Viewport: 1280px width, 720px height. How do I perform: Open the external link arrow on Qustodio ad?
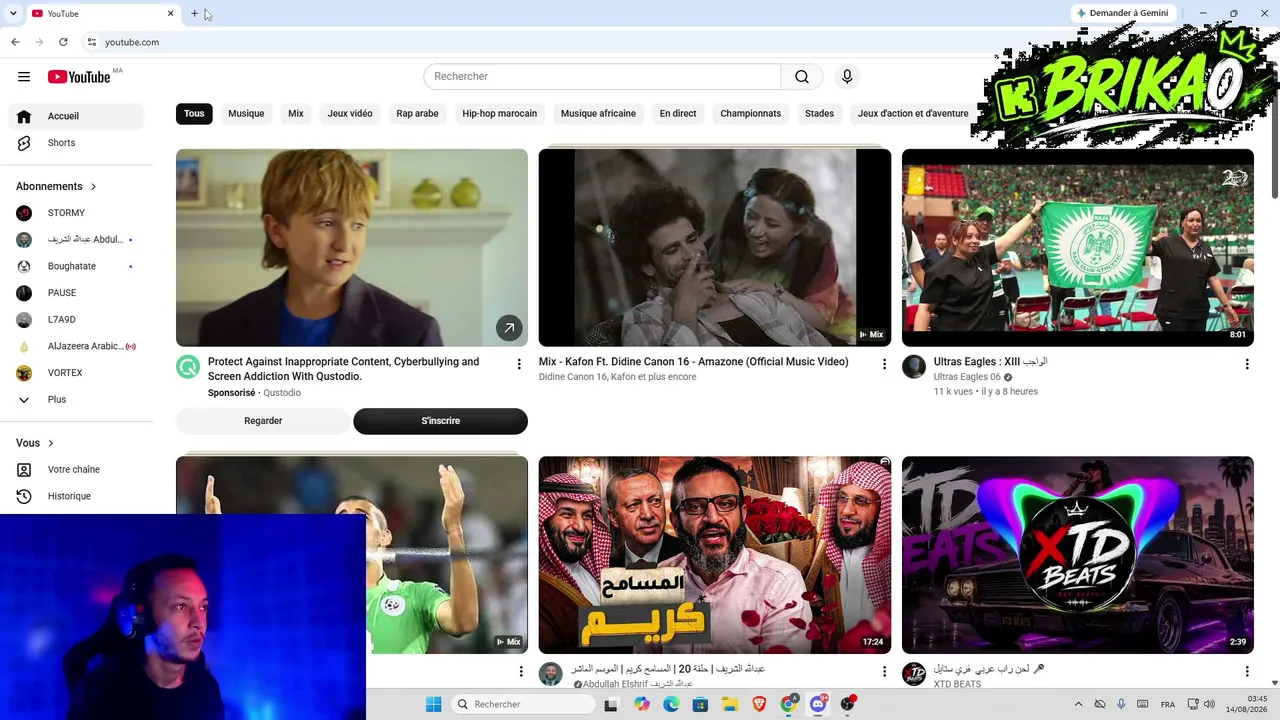pyautogui.click(x=509, y=328)
